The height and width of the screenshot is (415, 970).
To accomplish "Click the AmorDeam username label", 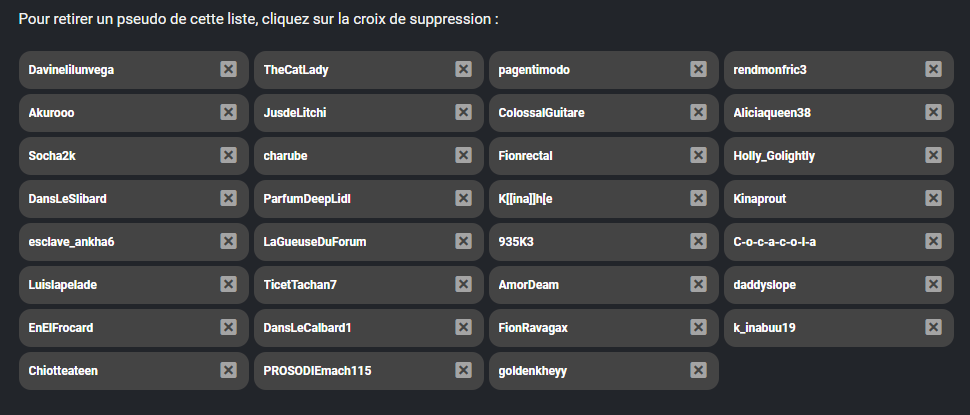I will click(529, 285).
